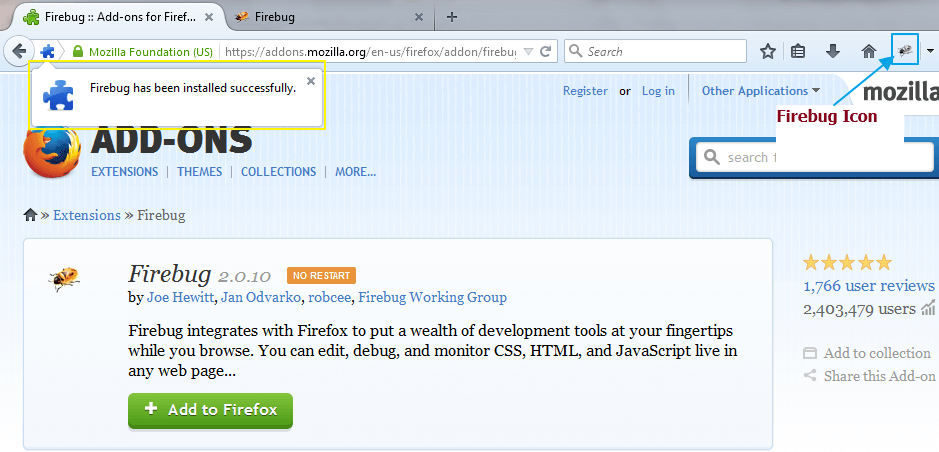Click the Firebug bug icon in toolbar
Viewport: 939px width, 452px height.
[905, 51]
